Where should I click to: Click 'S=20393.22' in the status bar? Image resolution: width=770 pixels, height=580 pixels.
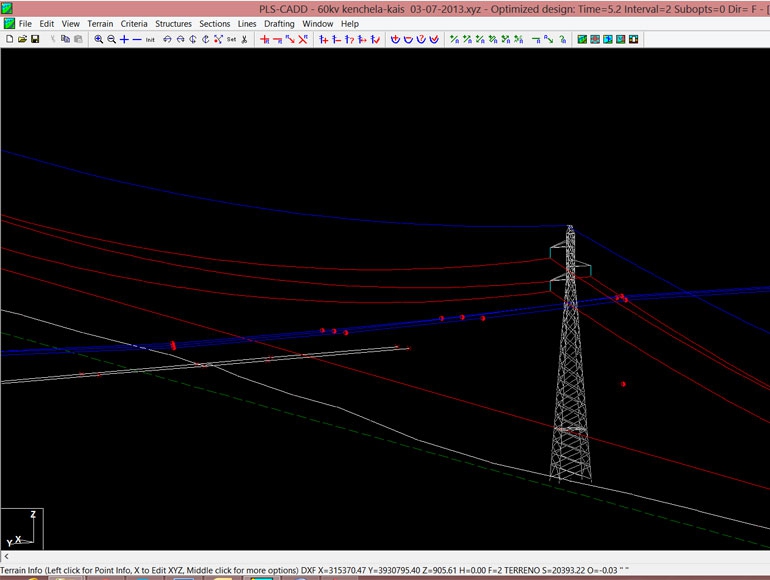[563, 570]
